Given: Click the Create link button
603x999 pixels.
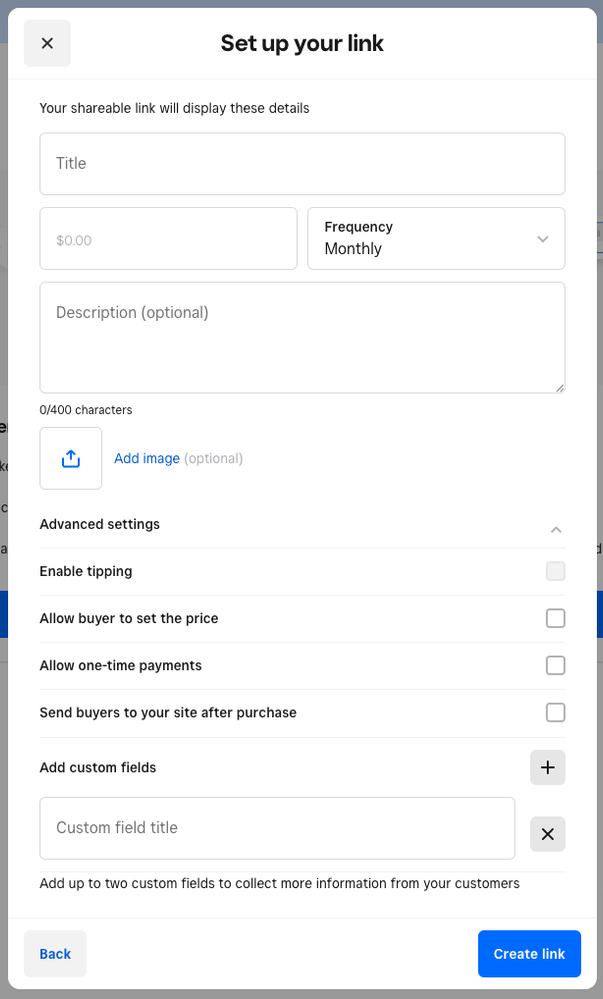Looking at the screenshot, I should pyautogui.click(x=529, y=954).
